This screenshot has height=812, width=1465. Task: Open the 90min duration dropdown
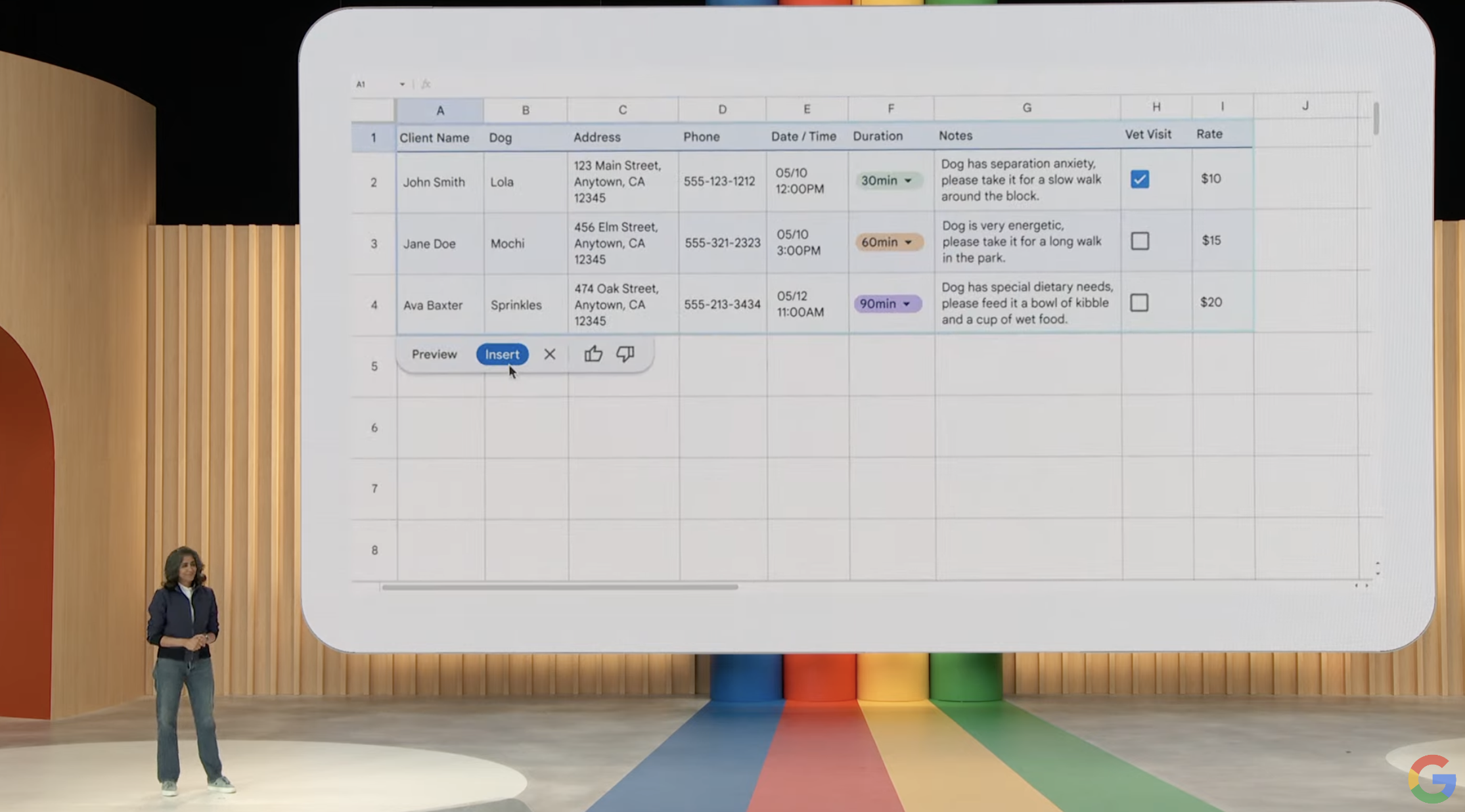907,304
